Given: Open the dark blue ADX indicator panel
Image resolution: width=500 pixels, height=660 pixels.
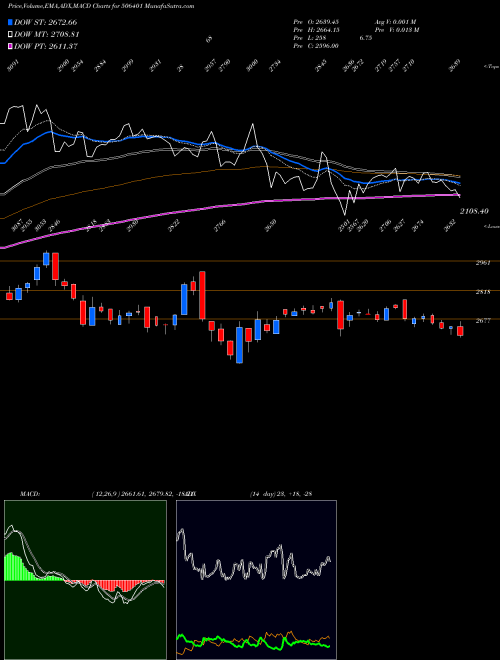Looking at the screenshot, I should tap(256, 580).
